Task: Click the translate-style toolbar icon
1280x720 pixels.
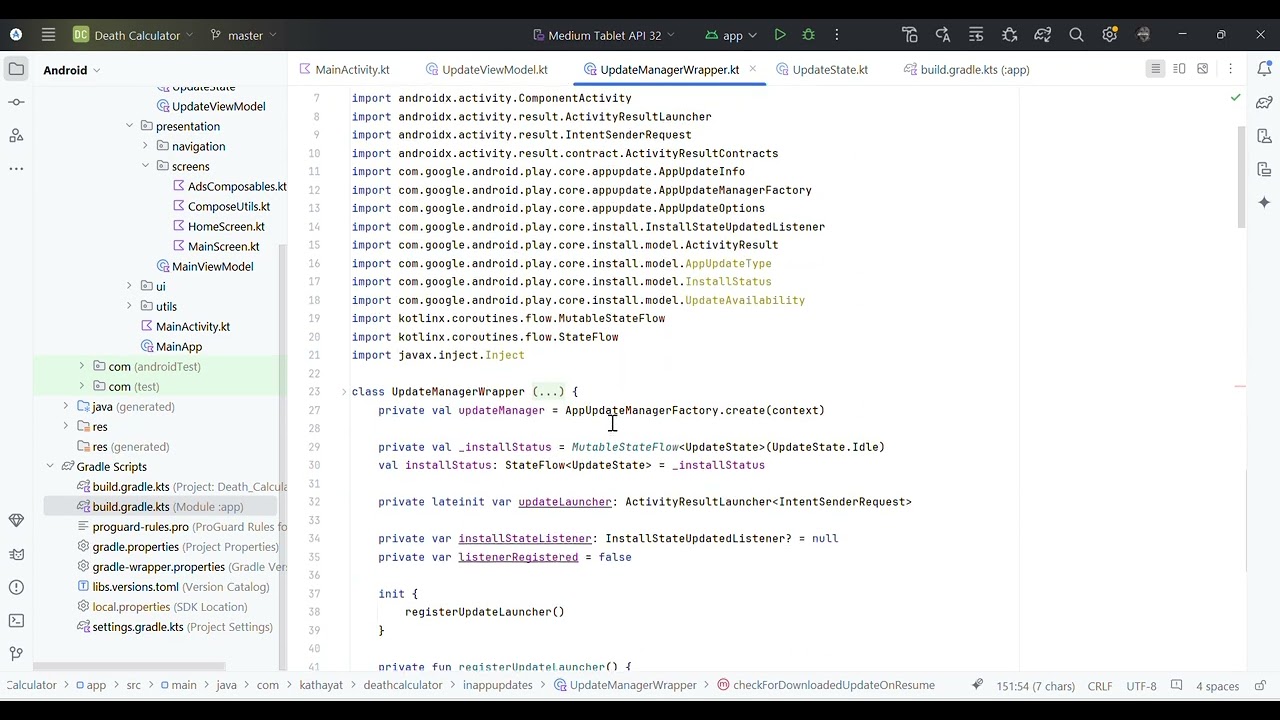Action: 943,35
